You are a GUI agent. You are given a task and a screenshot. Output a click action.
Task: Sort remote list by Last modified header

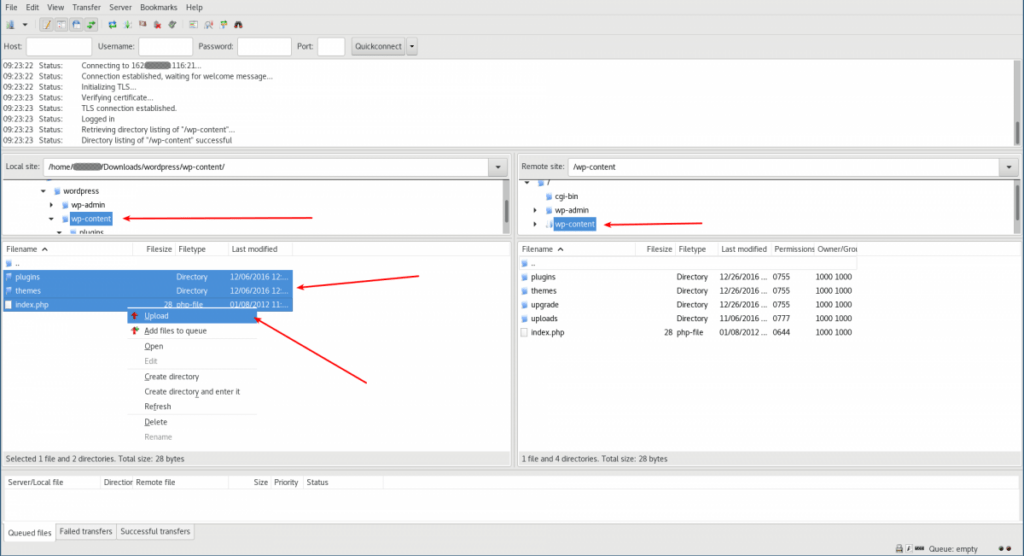pyautogui.click(x=744, y=250)
